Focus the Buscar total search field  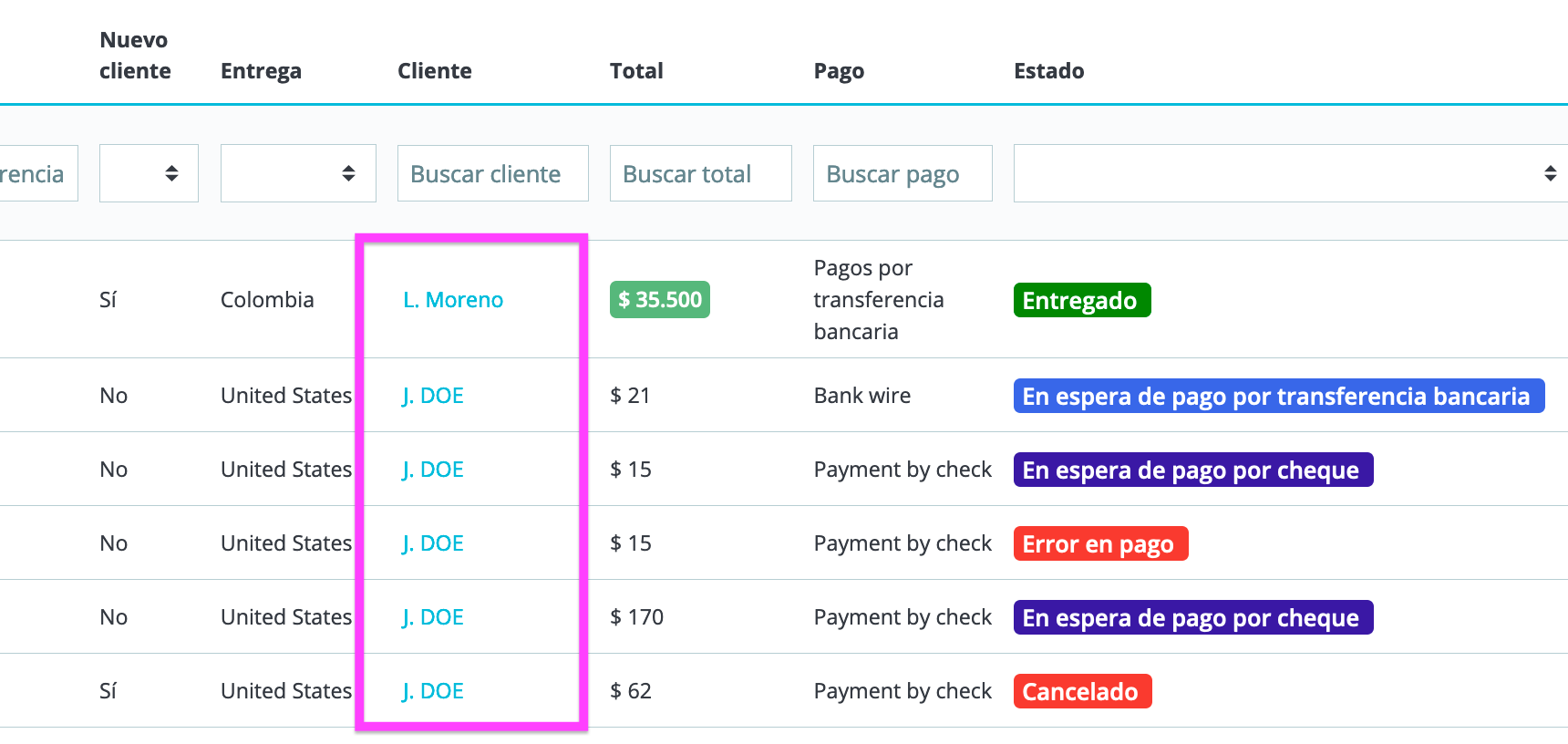701,173
